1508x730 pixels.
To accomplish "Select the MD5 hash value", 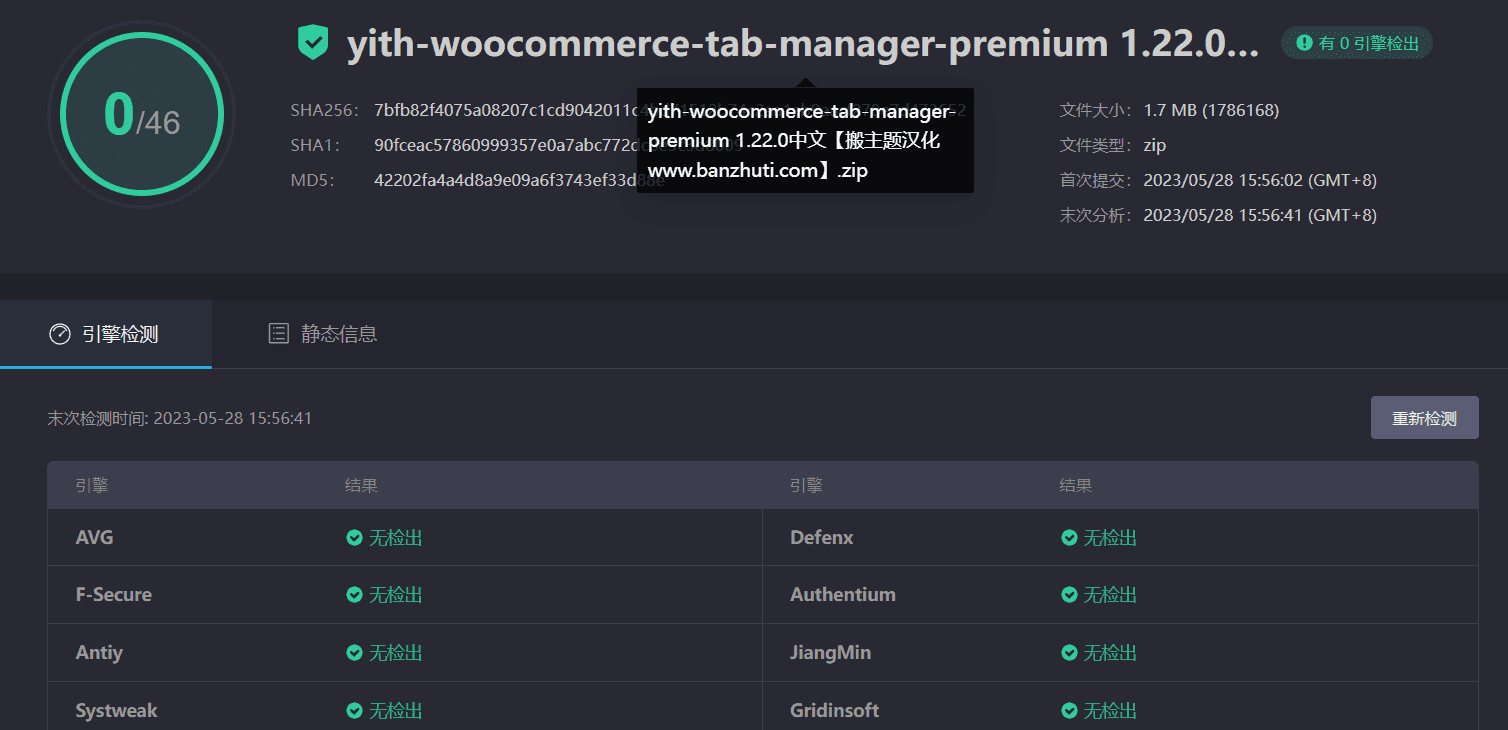I will 519,180.
